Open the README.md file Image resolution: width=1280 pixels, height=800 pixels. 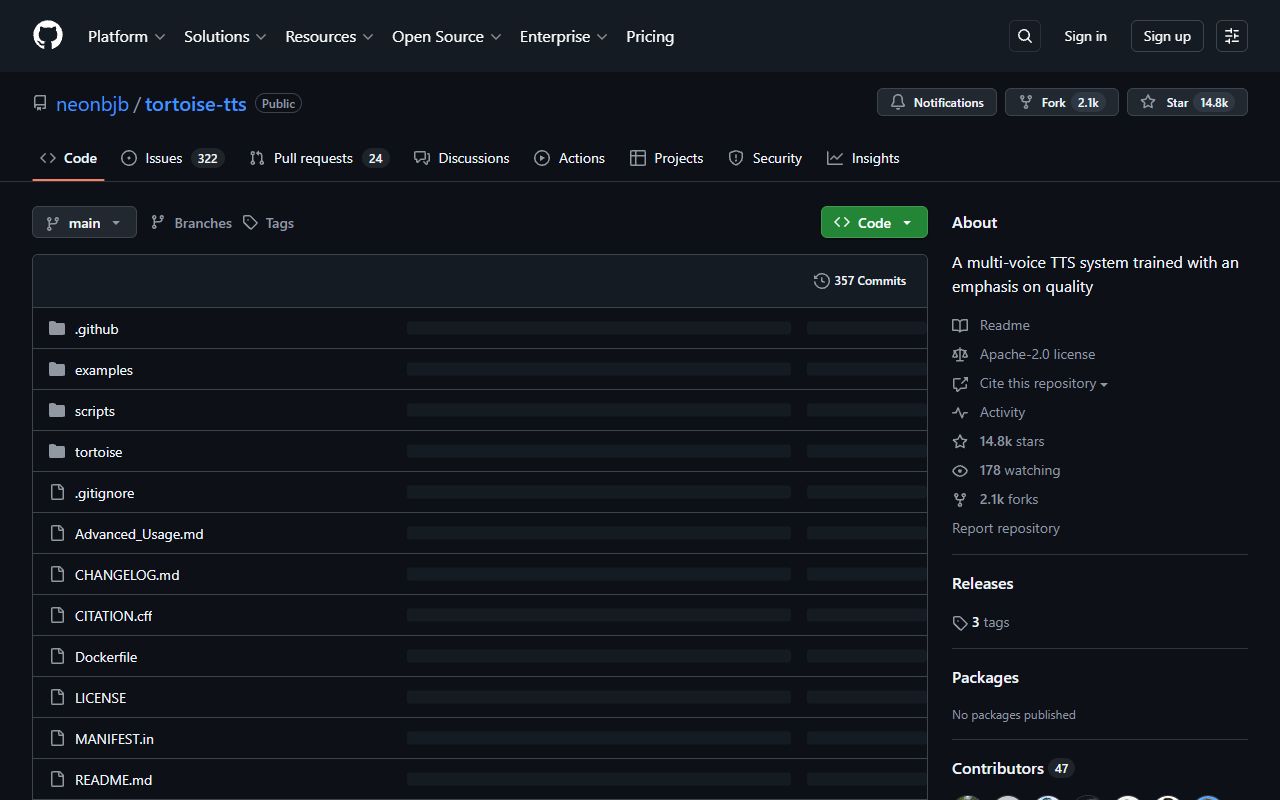[x=113, y=780]
